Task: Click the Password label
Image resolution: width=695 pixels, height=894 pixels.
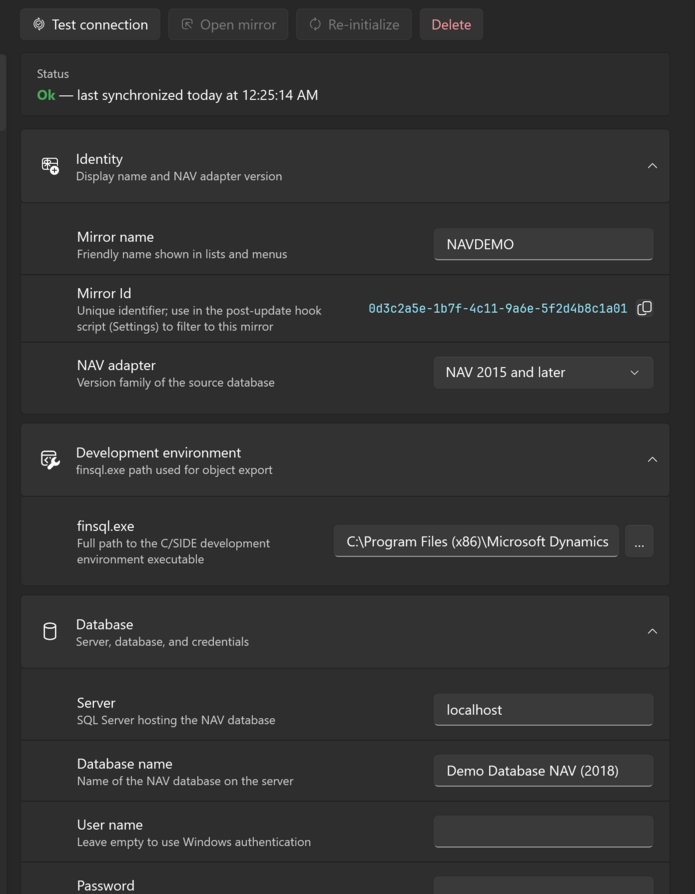Action: [105, 885]
